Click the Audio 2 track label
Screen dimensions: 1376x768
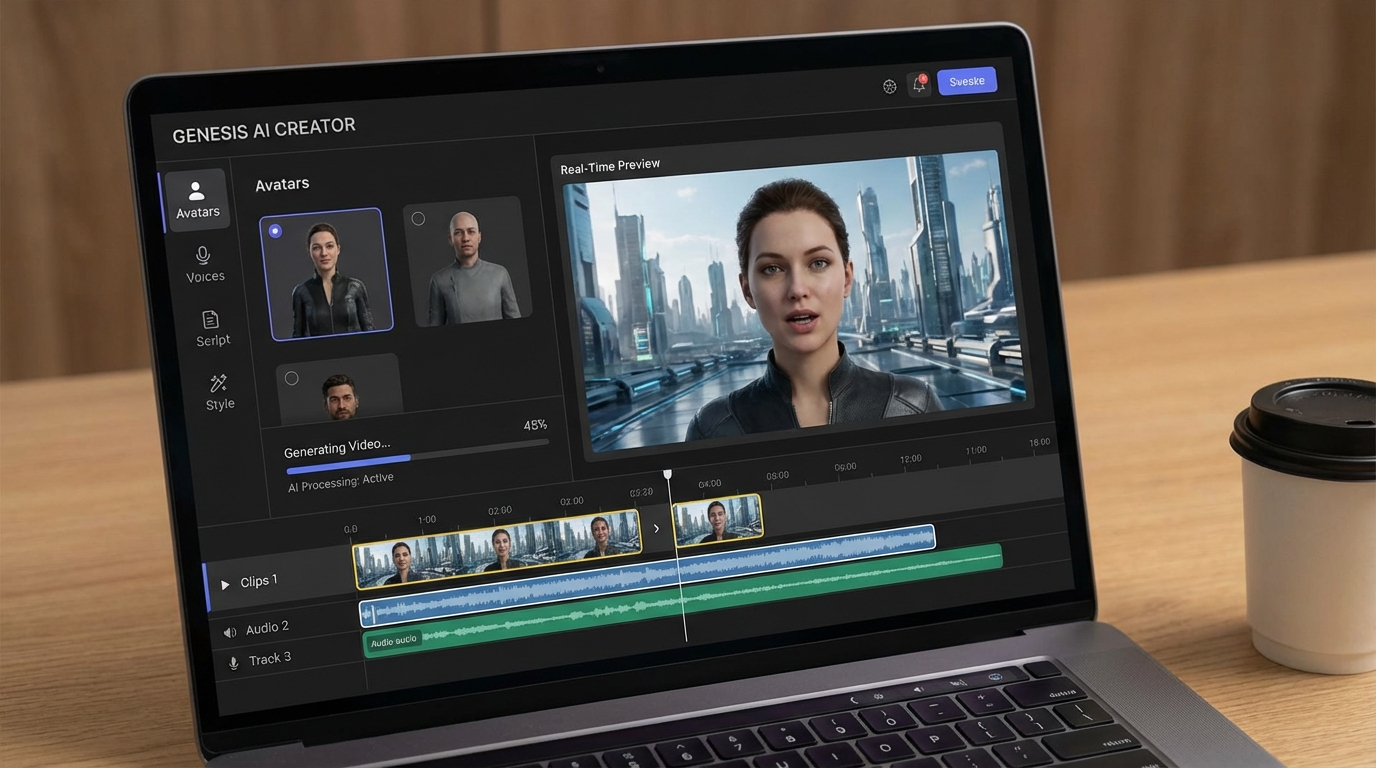[x=267, y=628]
